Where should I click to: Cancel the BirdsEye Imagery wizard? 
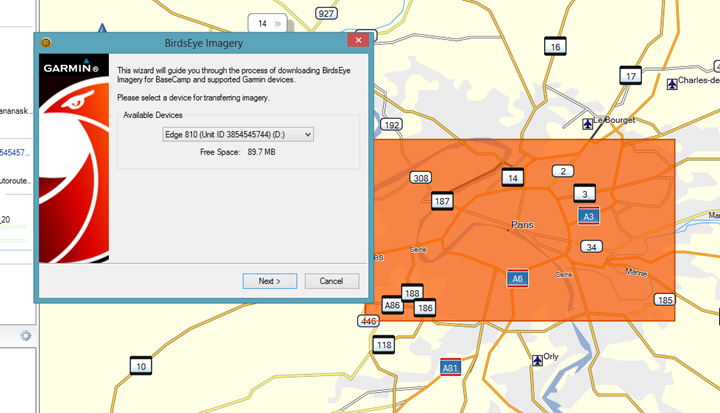(332, 281)
